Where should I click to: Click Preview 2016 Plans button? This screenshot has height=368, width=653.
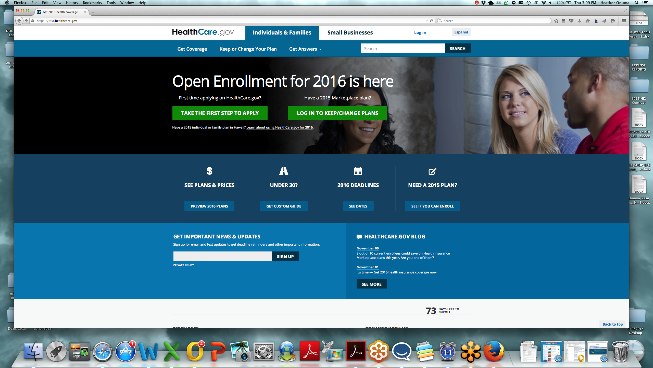click(x=209, y=206)
